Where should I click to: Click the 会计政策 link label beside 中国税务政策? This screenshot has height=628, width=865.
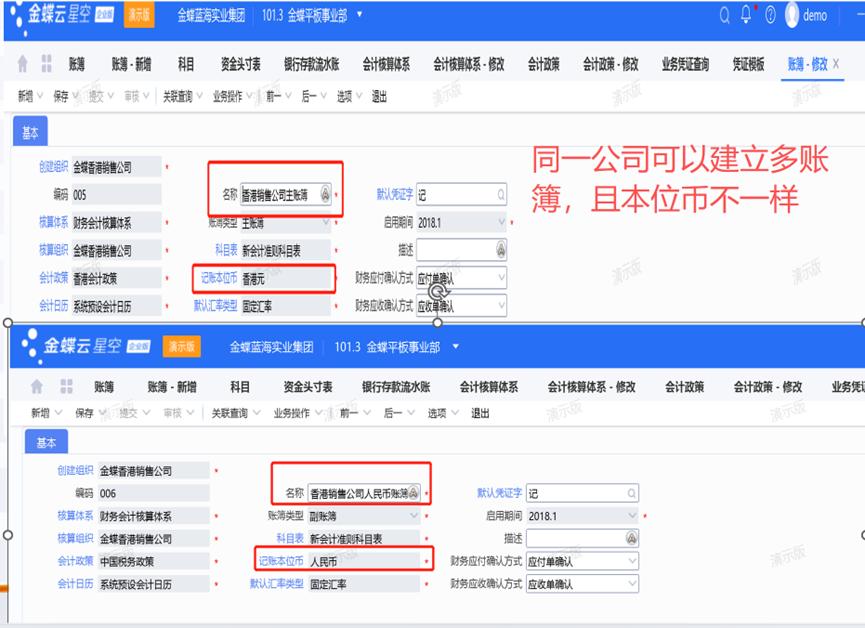tap(75, 561)
